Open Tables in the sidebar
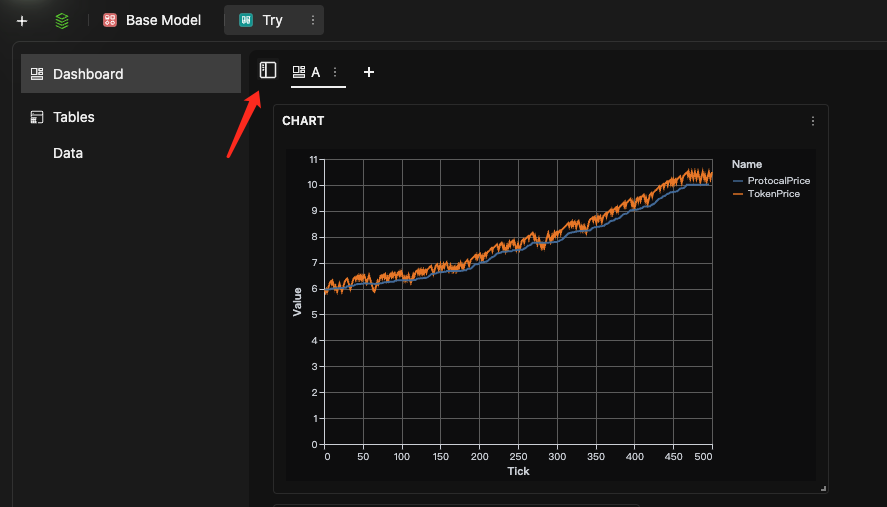 click(74, 117)
